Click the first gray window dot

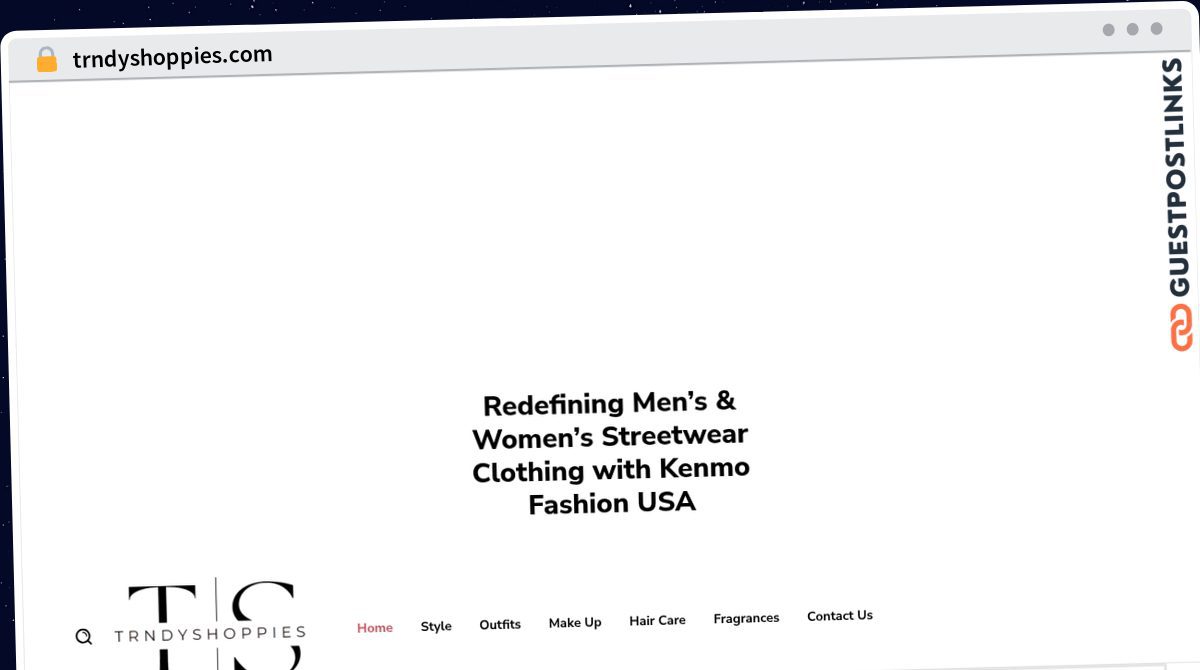(x=1108, y=30)
